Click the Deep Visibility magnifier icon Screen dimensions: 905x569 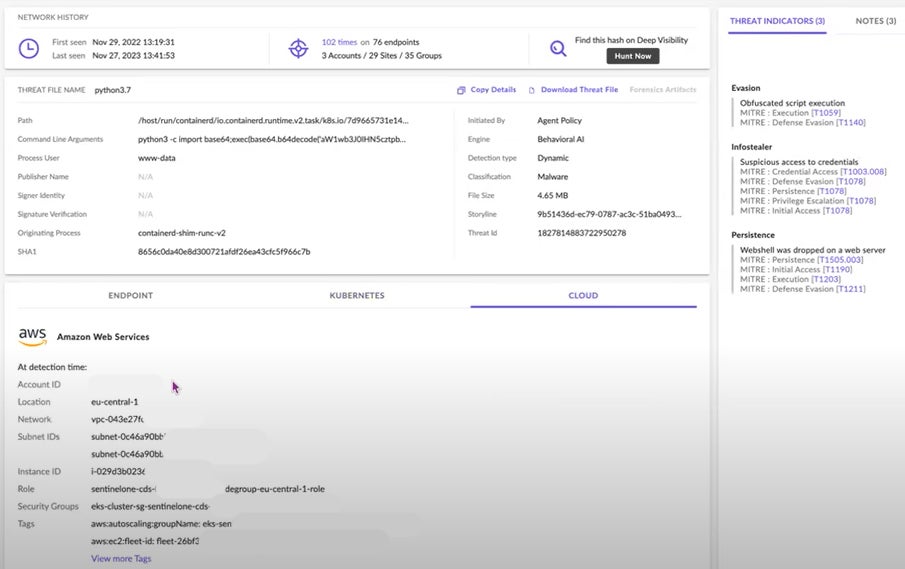(558, 48)
